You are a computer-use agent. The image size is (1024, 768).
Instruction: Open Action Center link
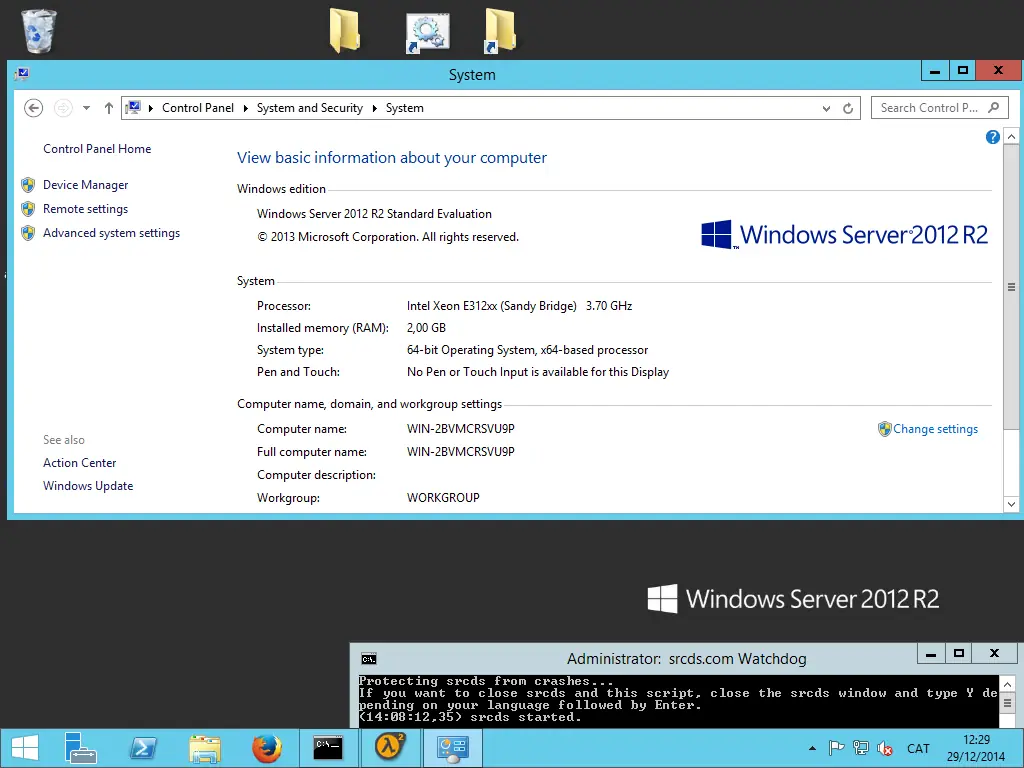pos(80,463)
